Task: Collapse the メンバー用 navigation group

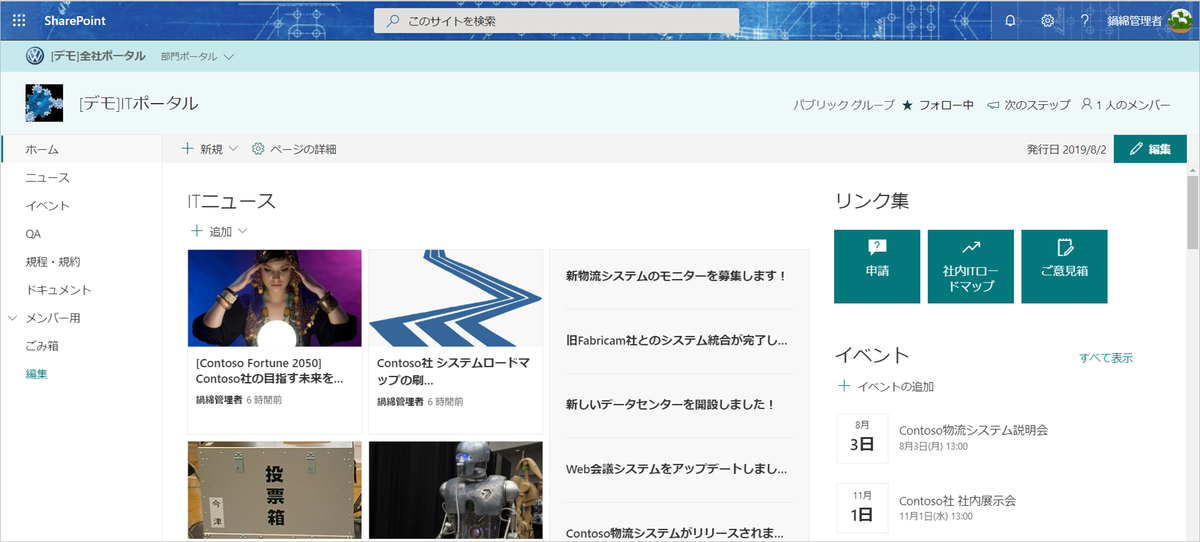Action: (12, 318)
